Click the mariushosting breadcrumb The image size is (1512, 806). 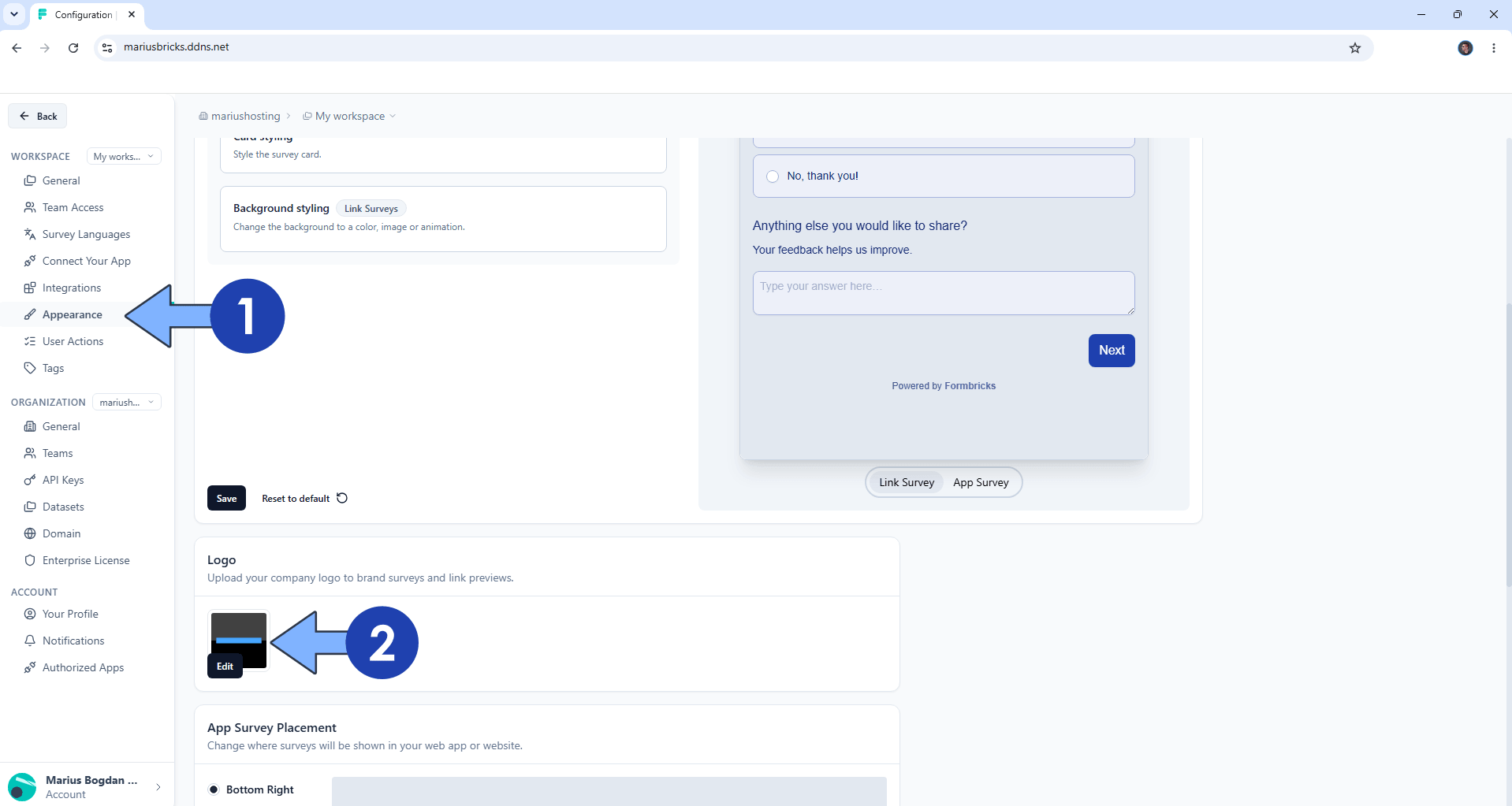240,116
